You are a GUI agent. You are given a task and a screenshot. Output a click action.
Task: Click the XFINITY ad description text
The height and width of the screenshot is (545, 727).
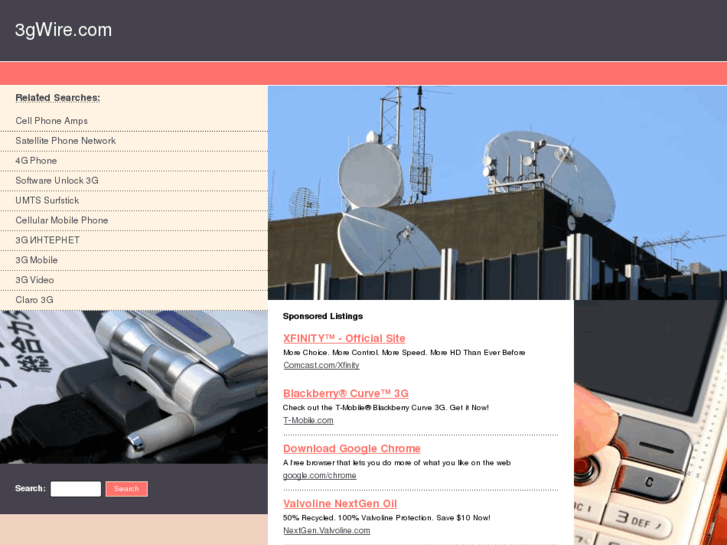point(404,353)
